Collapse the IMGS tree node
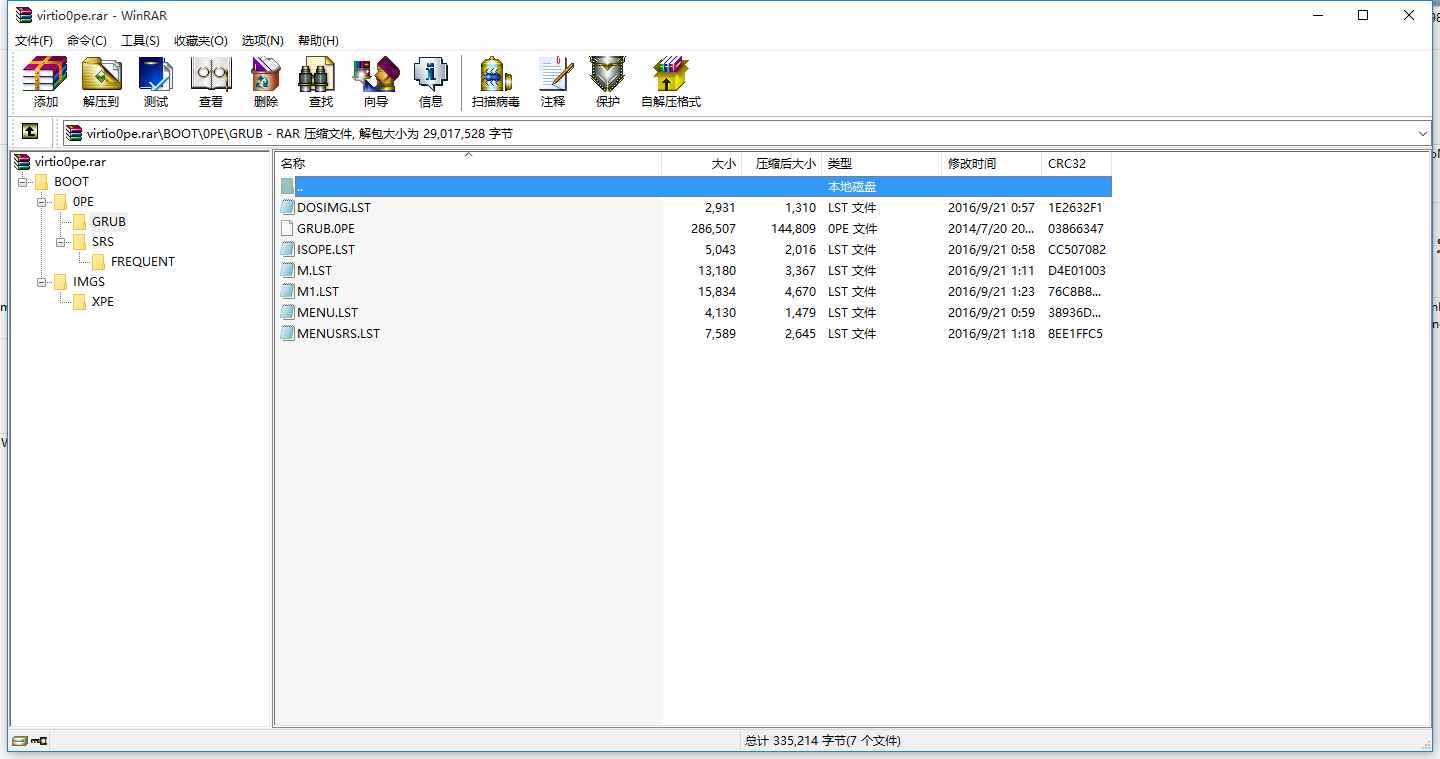The width and height of the screenshot is (1440, 759). pos(41,282)
